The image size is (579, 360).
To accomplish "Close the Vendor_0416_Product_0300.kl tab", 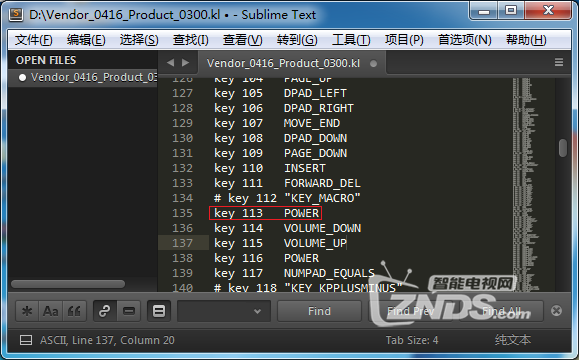I will (373, 64).
